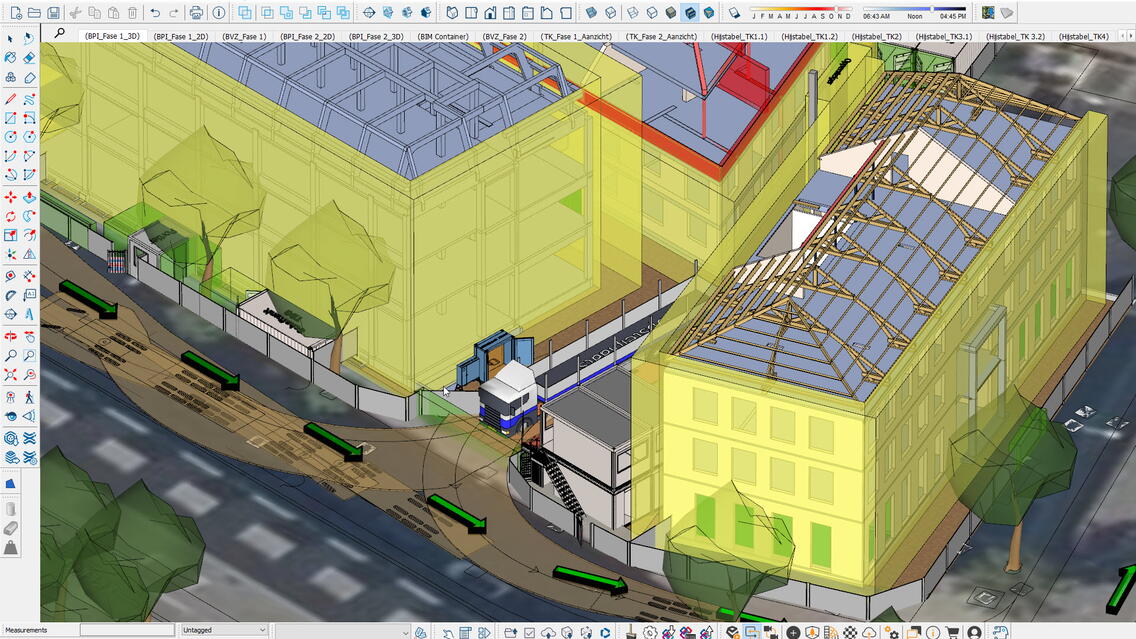The image size is (1136, 639).
Task: Click the Undo arrow icon
Action: pyautogui.click(x=155, y=13)
